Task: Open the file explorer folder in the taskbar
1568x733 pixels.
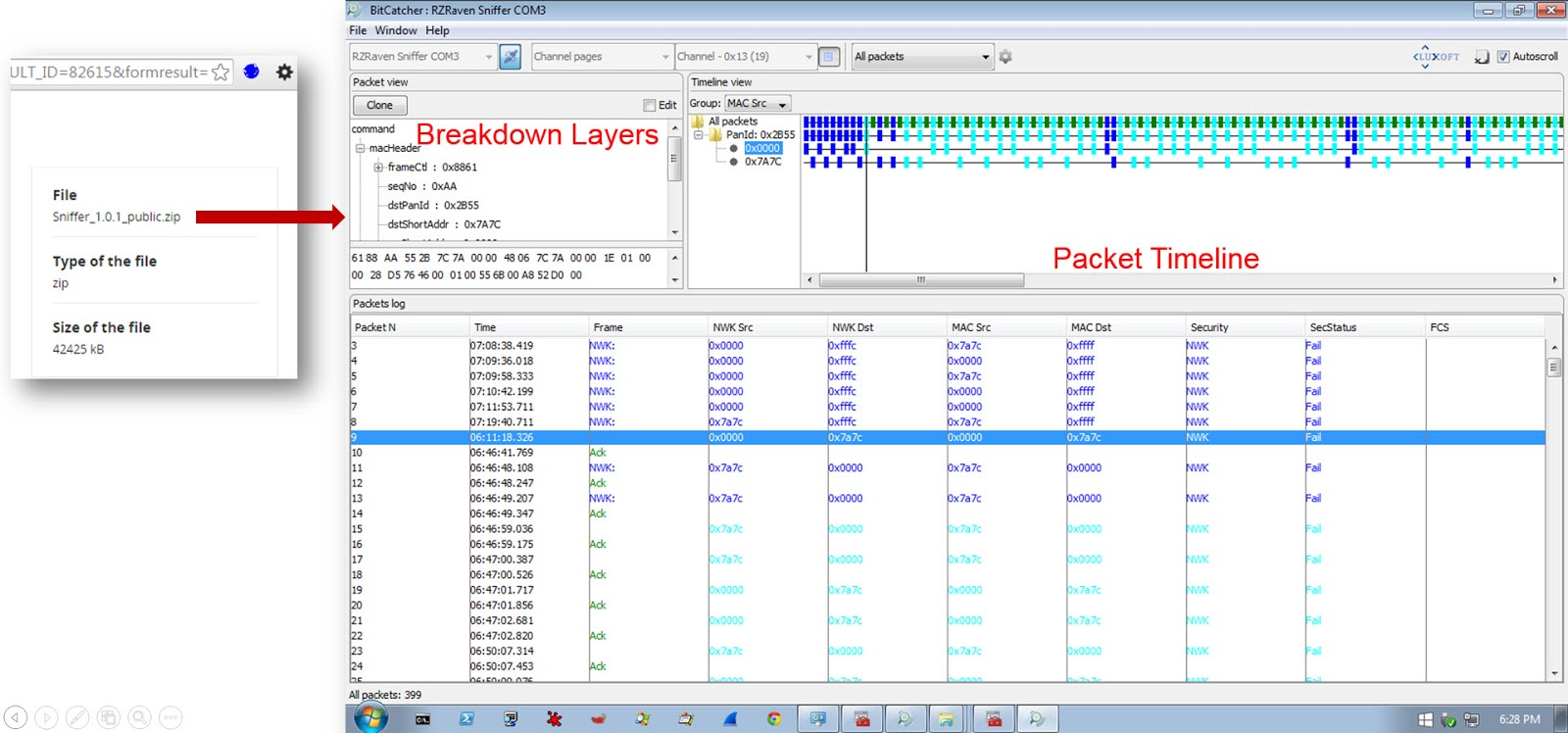Action: coord(947,719)
